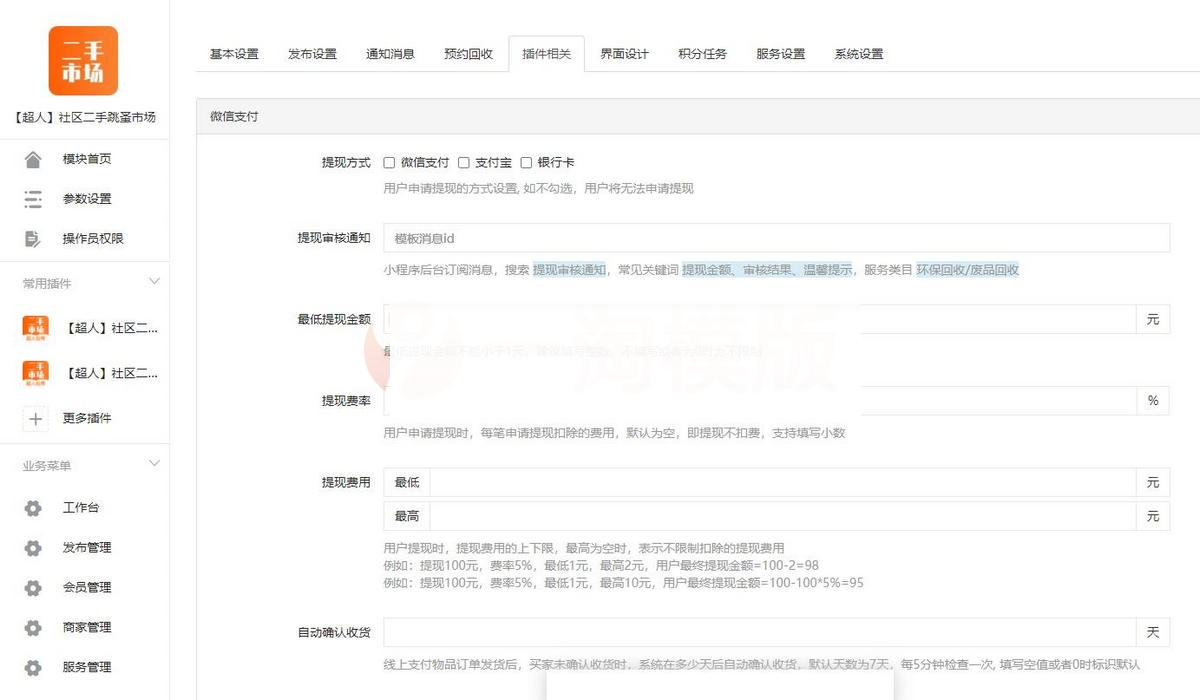Select the 发布管理 sidebar icon
The height and width of the screenshot is (700, 1200).
(33, 547)
